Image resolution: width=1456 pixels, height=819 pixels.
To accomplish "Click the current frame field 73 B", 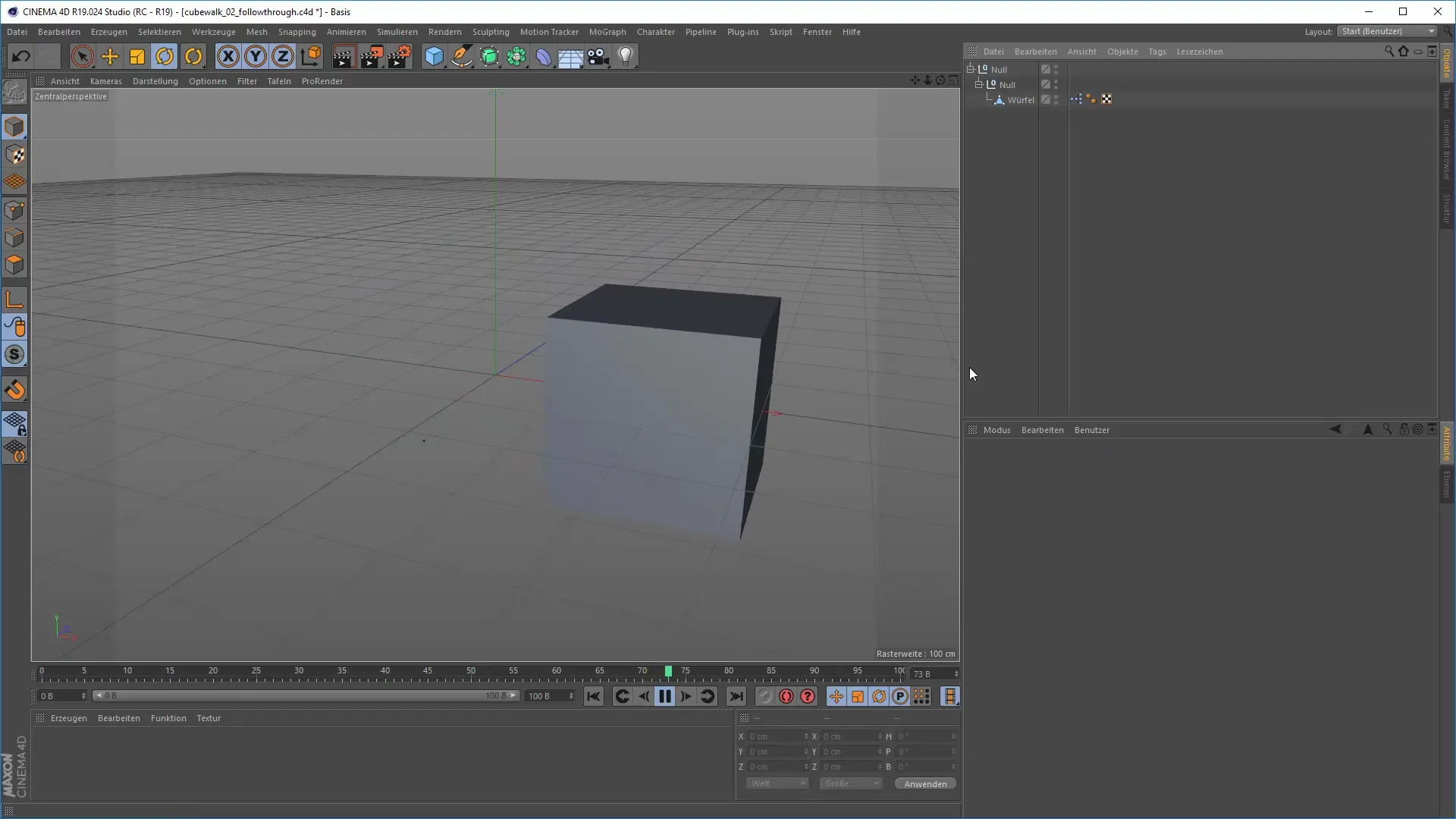I will (x=935, y=673).
